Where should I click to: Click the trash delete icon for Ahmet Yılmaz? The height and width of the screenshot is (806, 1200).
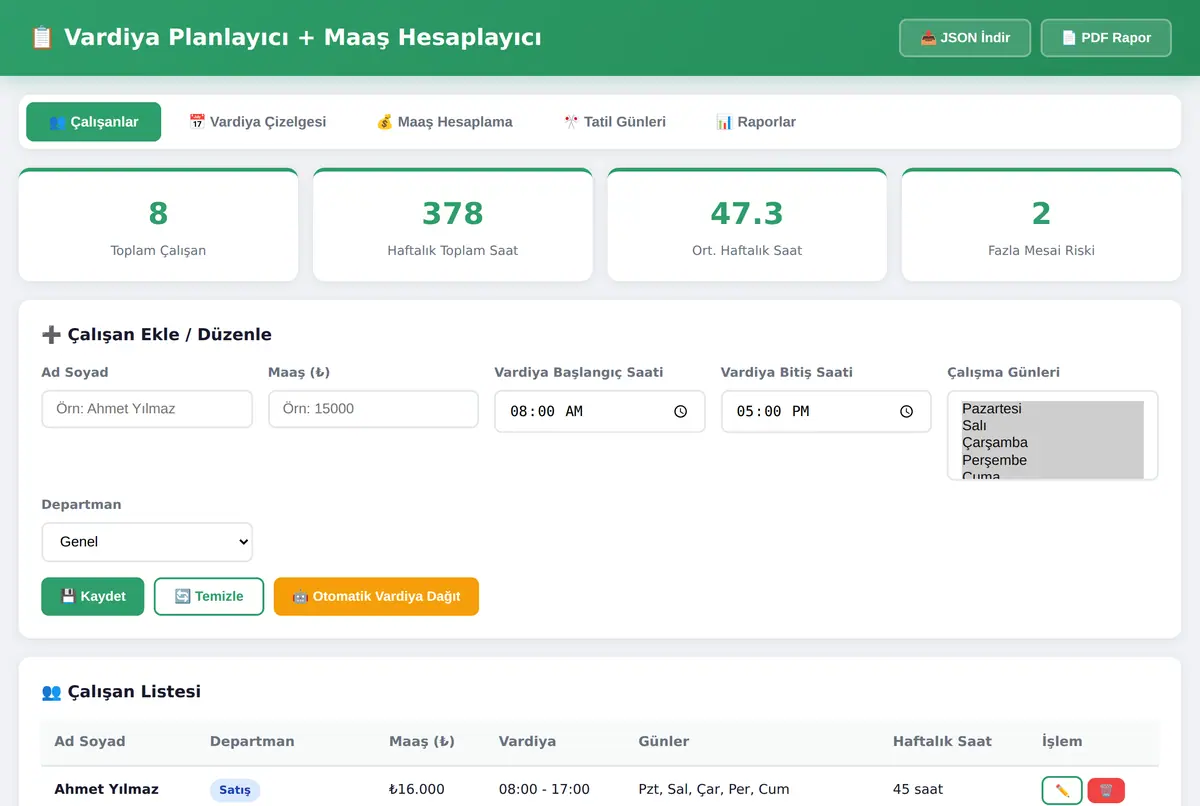1106,790
